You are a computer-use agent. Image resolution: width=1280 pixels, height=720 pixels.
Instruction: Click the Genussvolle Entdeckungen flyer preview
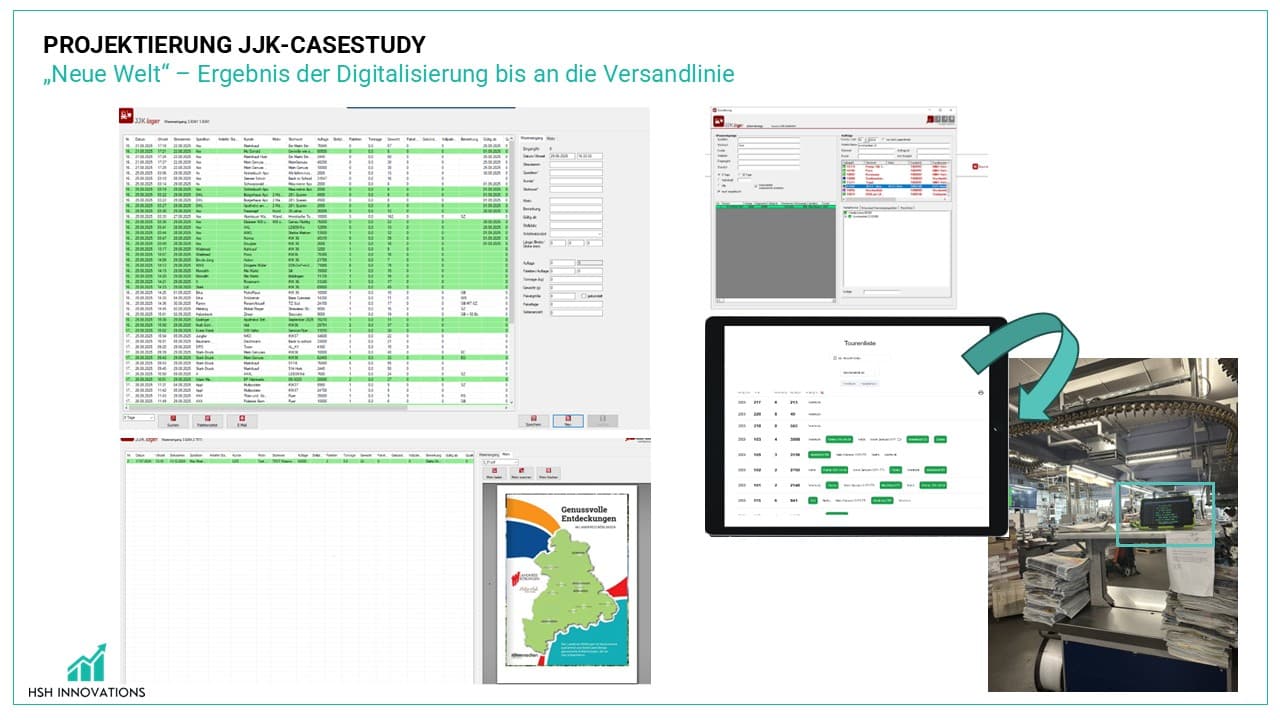point(566,583)
